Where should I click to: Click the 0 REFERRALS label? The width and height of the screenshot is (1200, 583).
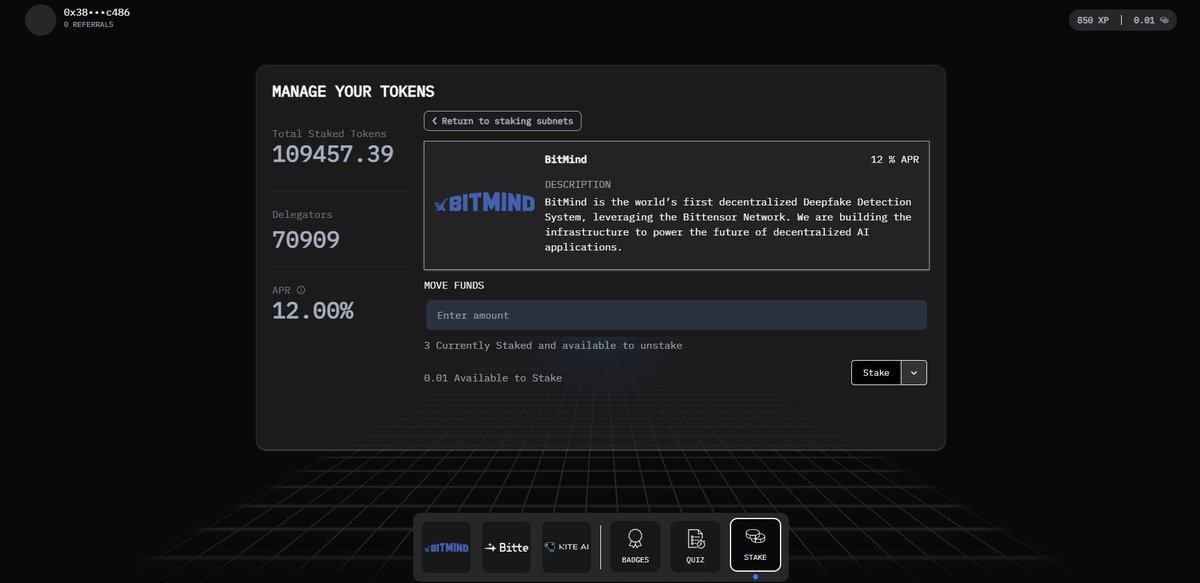click(x=89, y=25)
